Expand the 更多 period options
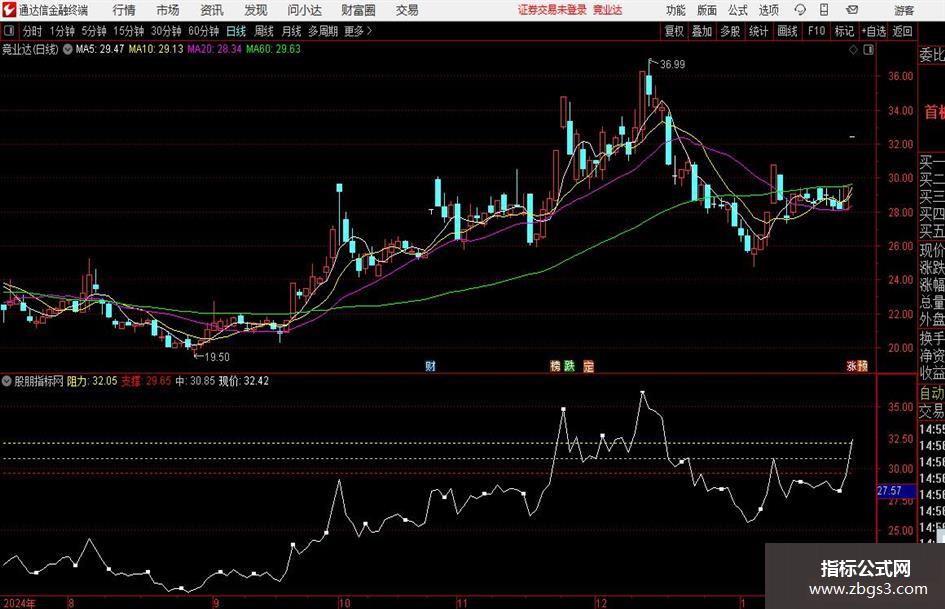The width and height of the screenshot is (945, 609). coord(358,31)
